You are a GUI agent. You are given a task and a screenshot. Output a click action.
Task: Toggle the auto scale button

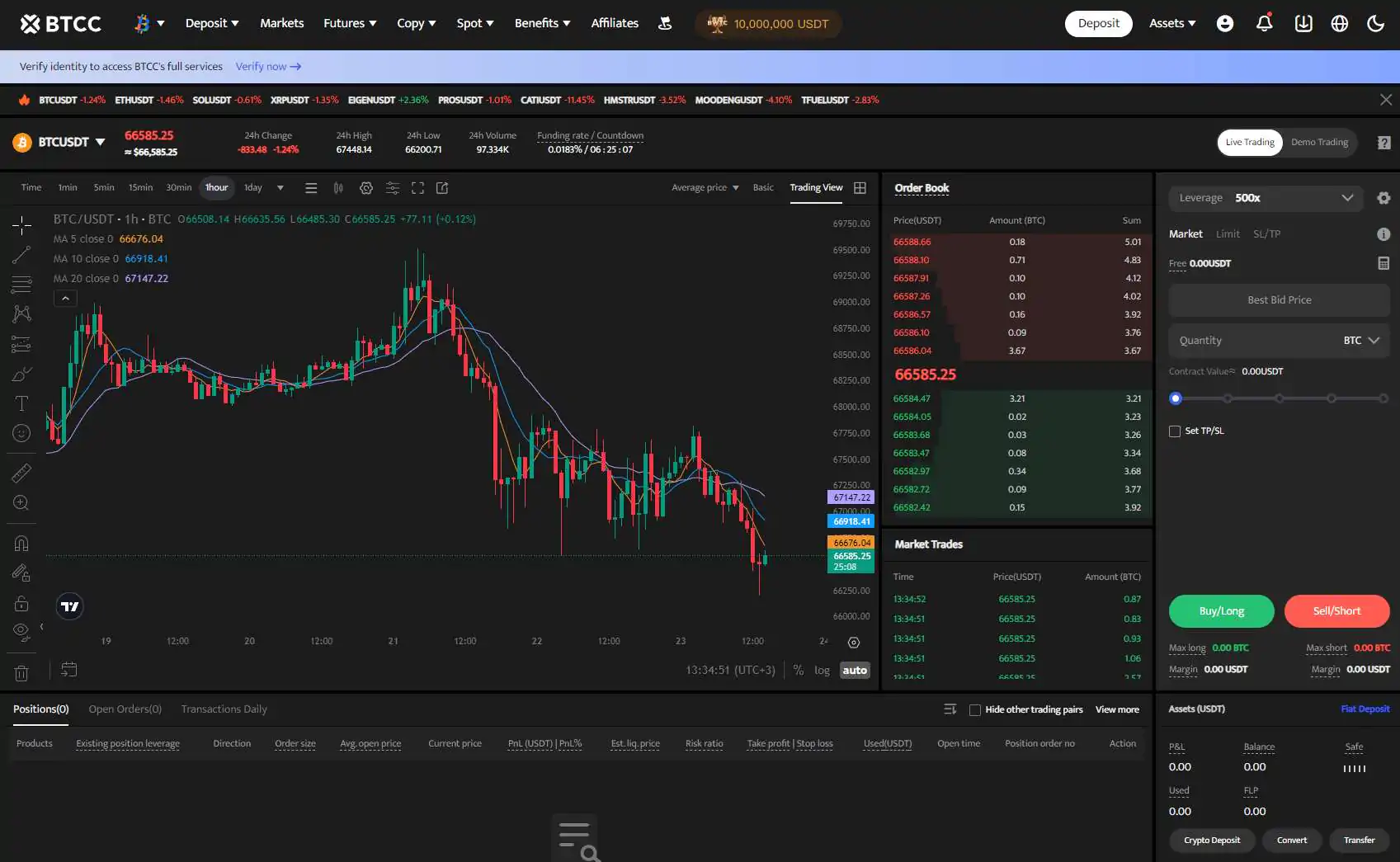(855, 671)
